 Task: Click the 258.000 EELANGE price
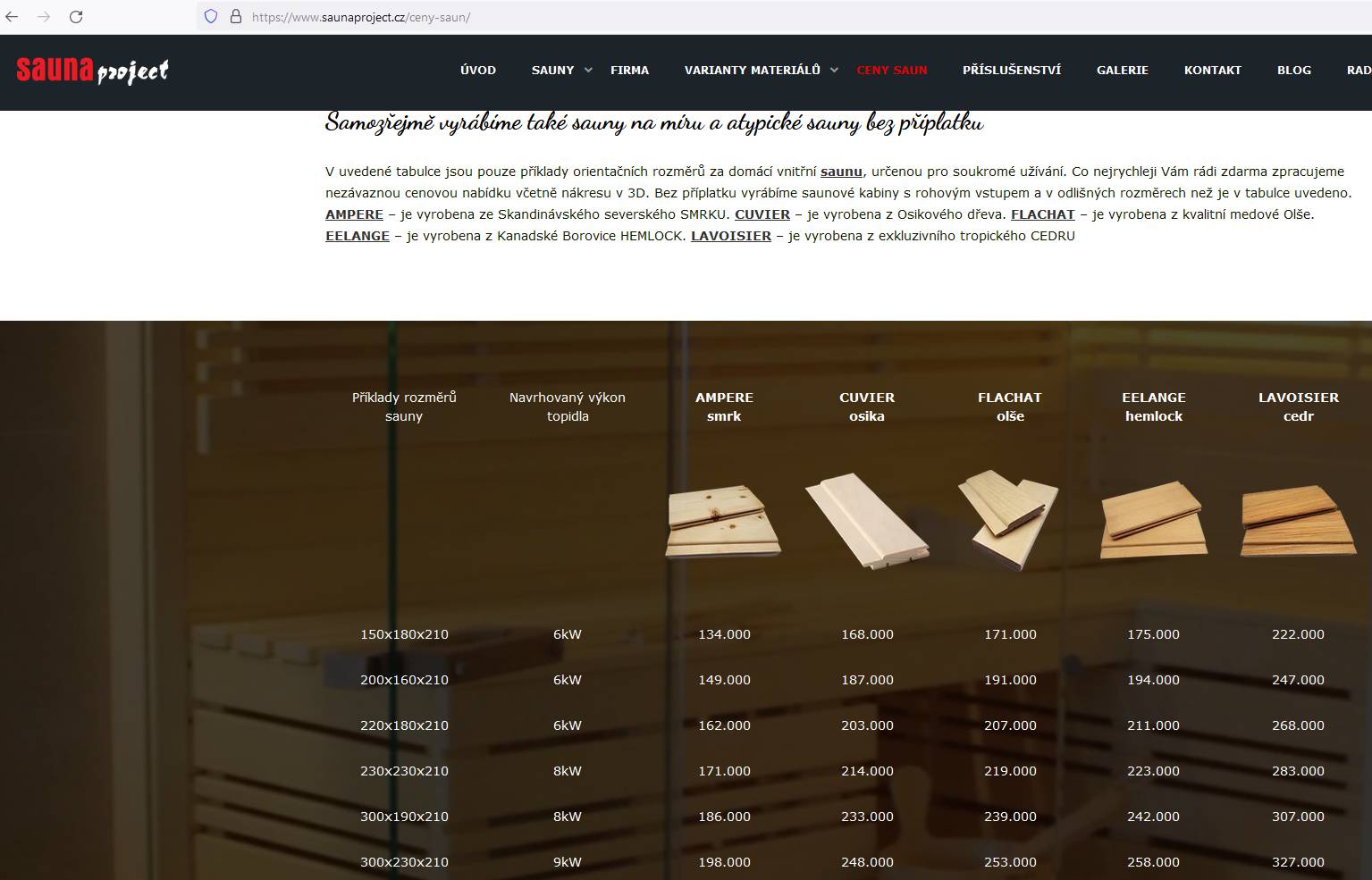click(1153, 862)
